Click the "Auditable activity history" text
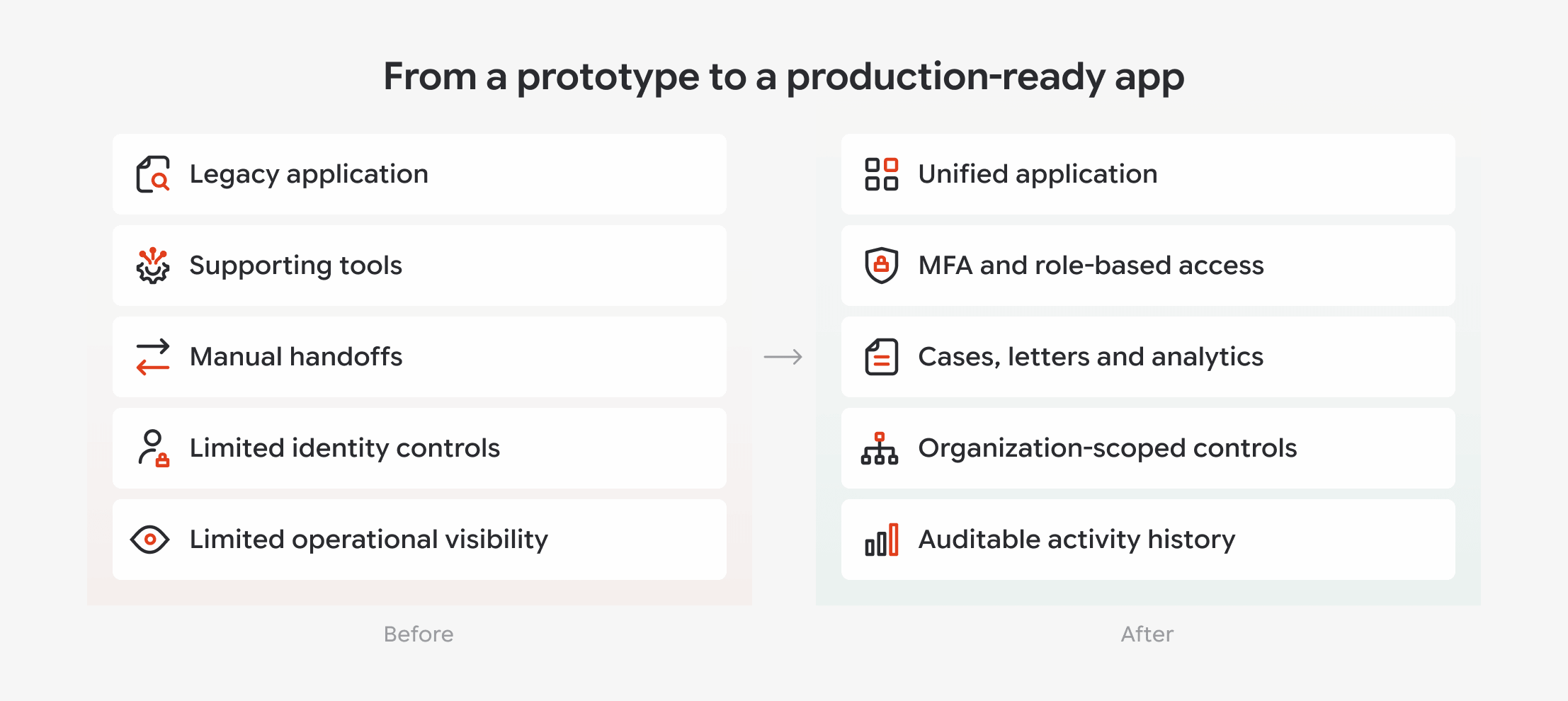The height and width of the screenshot is (701, 1568). coord(1077,540)
